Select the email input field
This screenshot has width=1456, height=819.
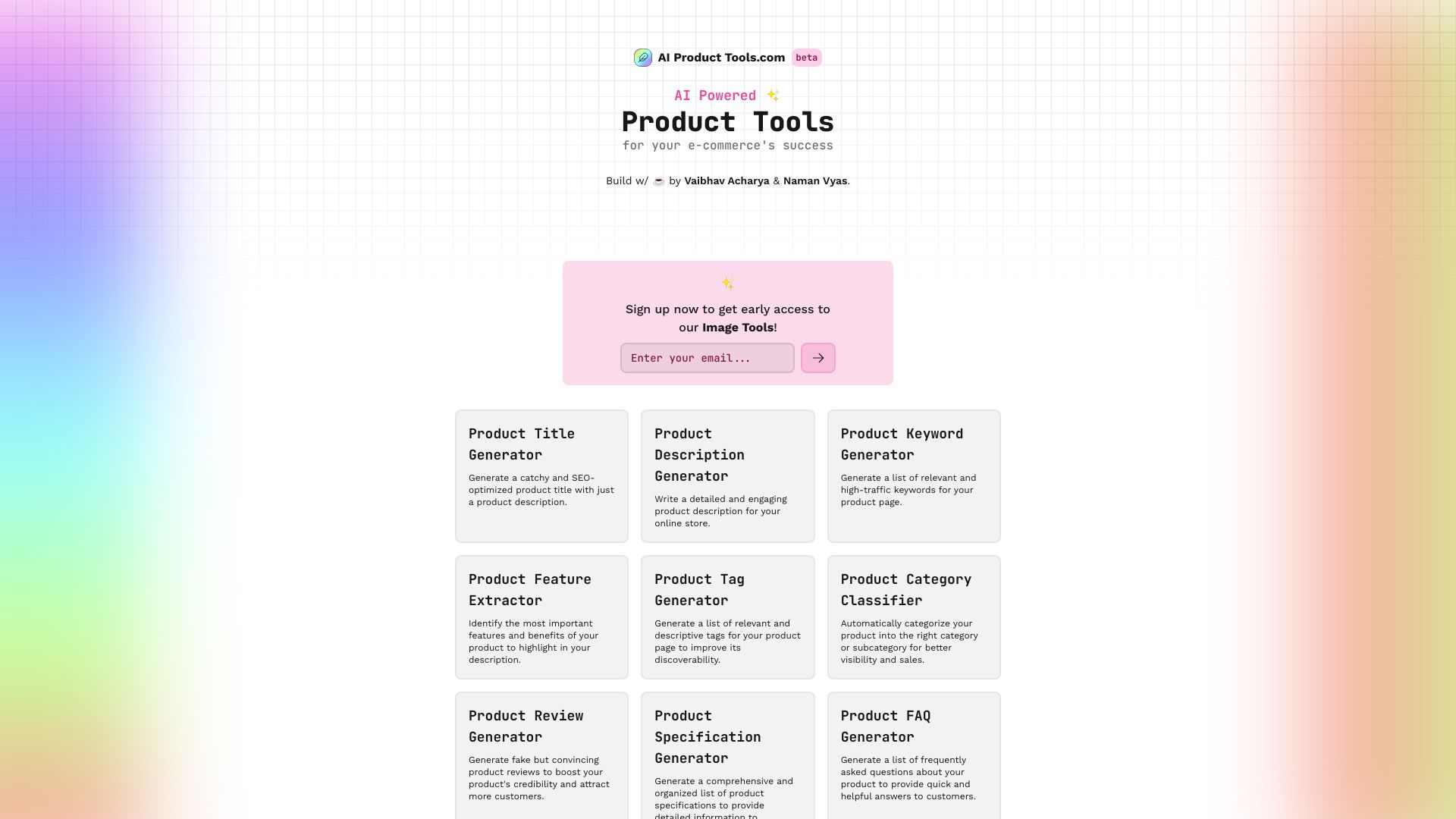coord(707,357)
